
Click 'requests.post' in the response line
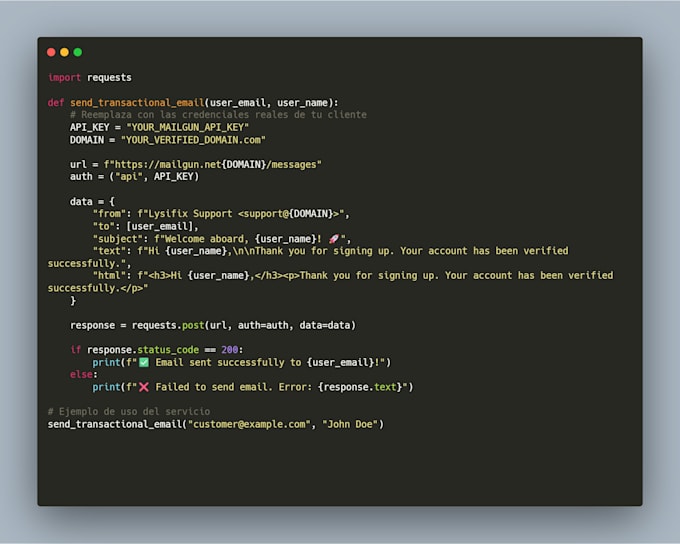pyautogui.click(x=168, y=325)
